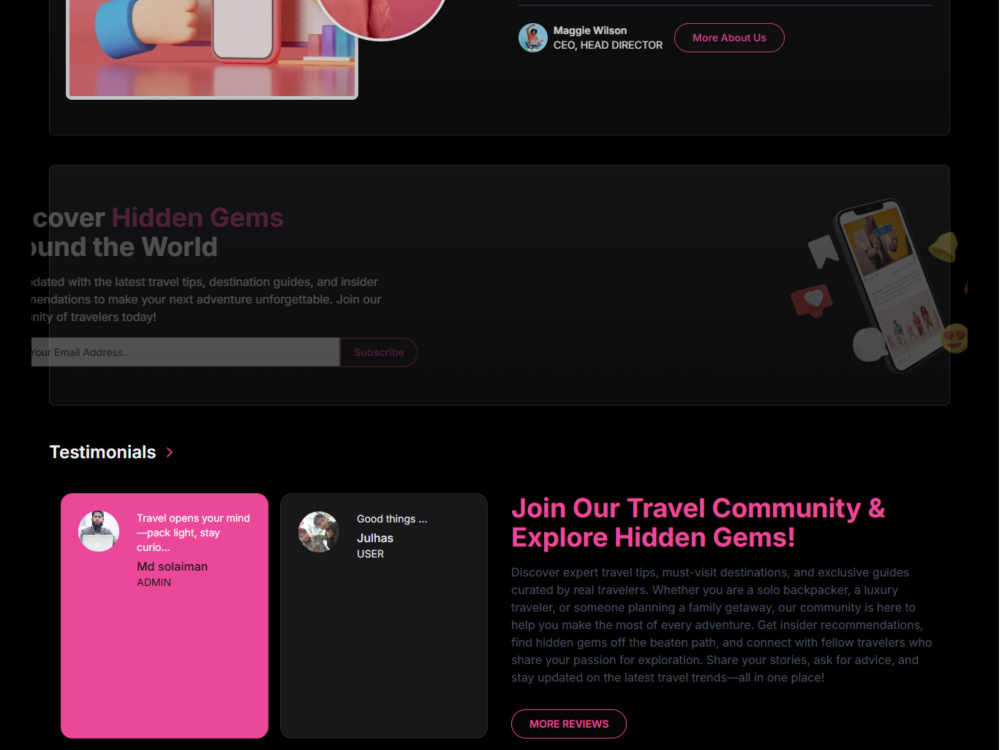
Task: Click Julhas's profile picture
Action: click(x=318, y=531)
